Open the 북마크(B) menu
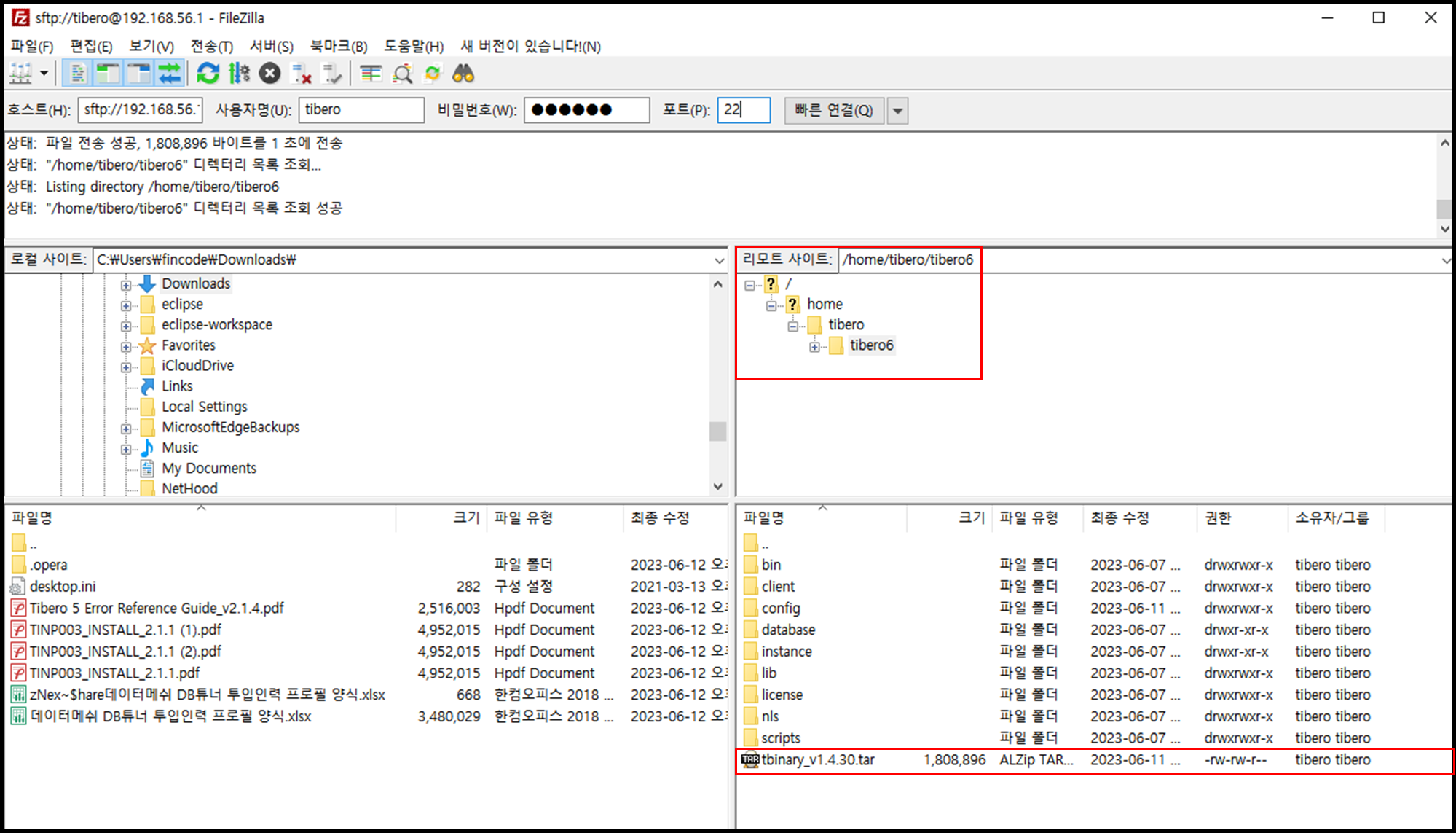Image resolution: width=1456 pixels, height=833 pixels. pos(338,47)
